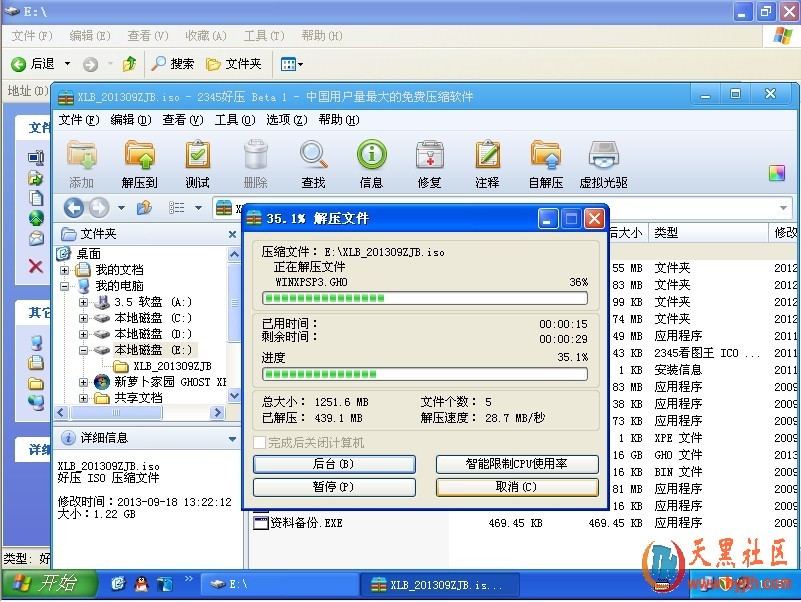Select the 修复 (Repair) toolbar icon
This screenshot has height=602, width=801.
429,163
